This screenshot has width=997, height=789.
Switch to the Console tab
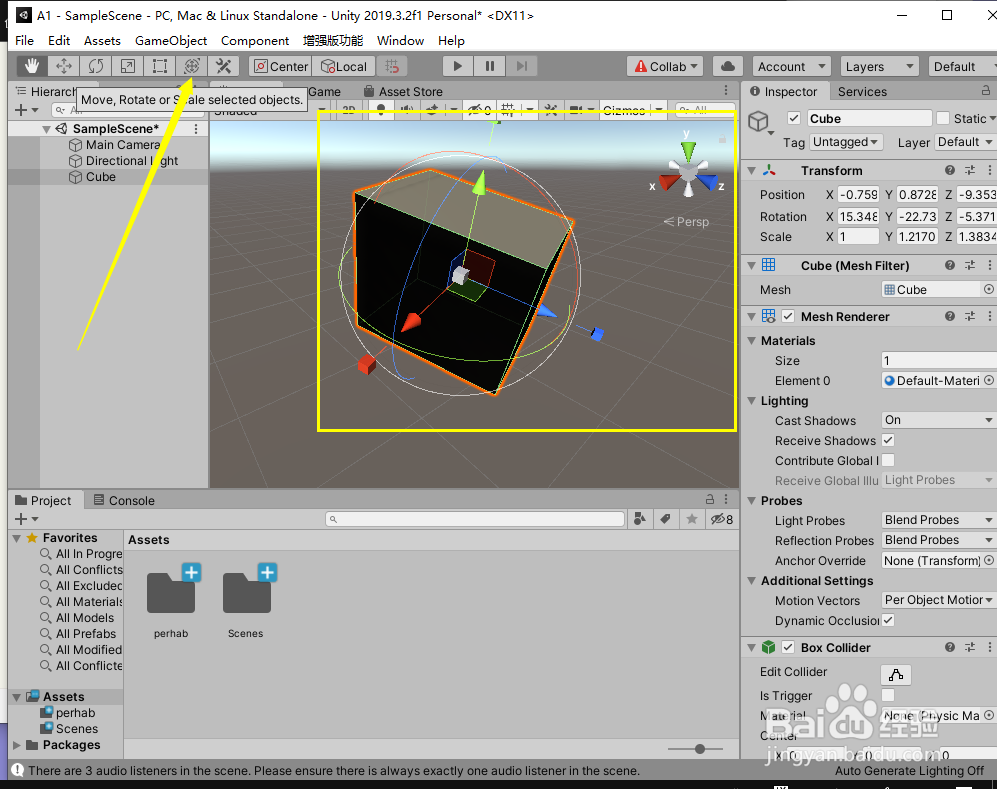124,500
